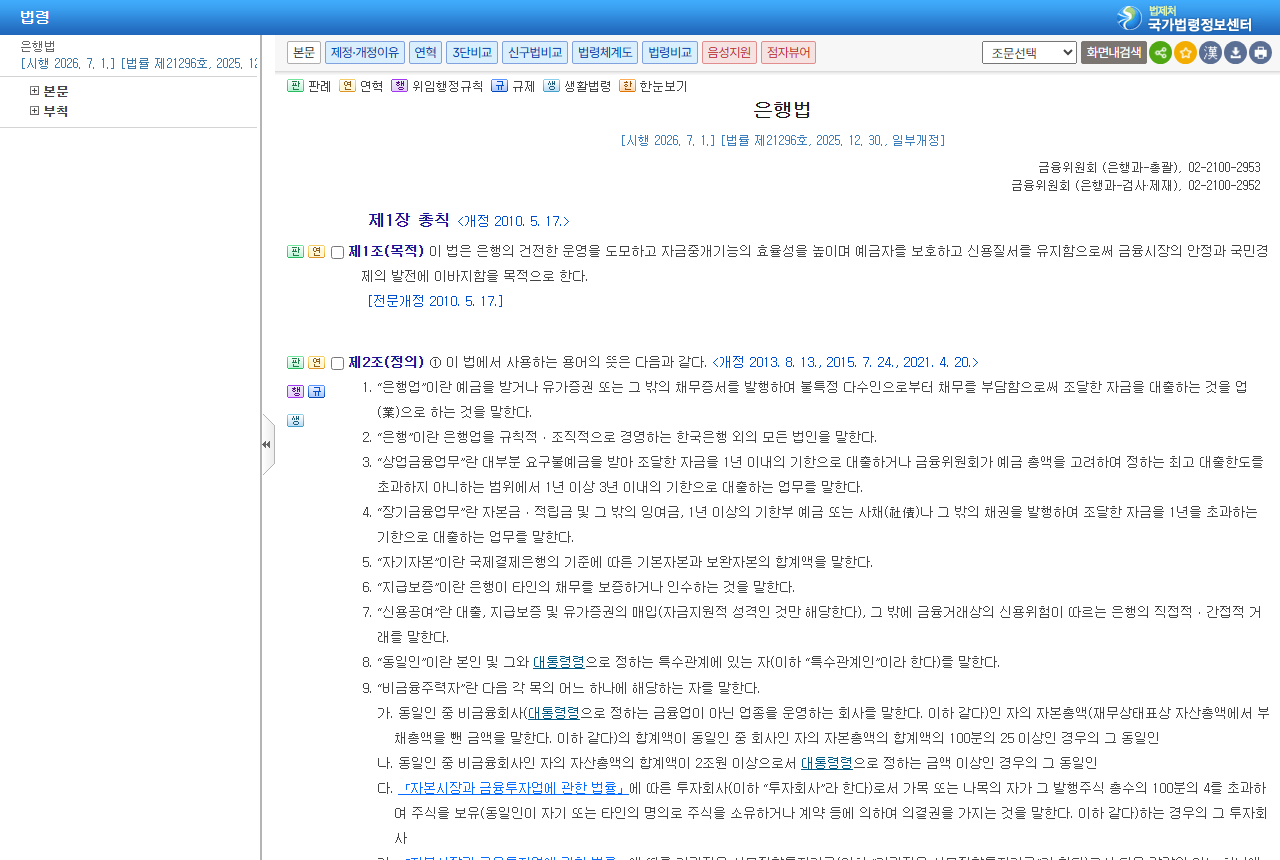Click the 은행법 title link in left panel
Viewport: 1280px width, 860px height.
38,46
